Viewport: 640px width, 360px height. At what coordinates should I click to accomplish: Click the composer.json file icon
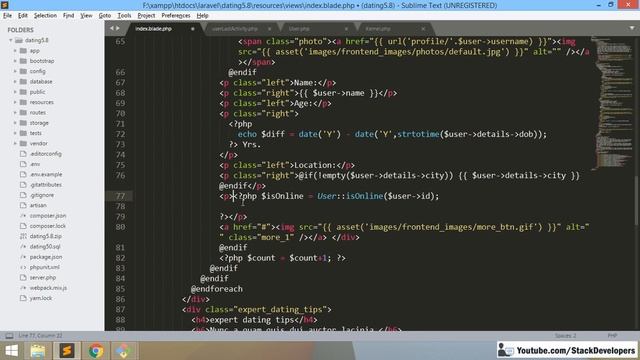(23, 216)
